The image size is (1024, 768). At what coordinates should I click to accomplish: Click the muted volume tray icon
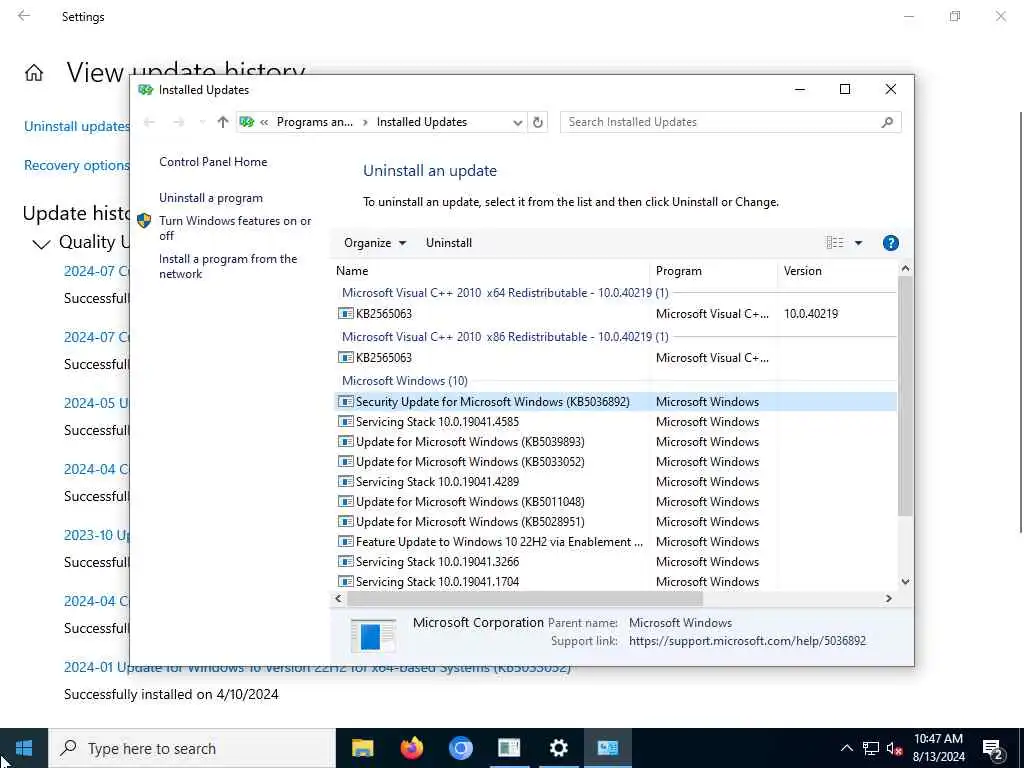894,748
